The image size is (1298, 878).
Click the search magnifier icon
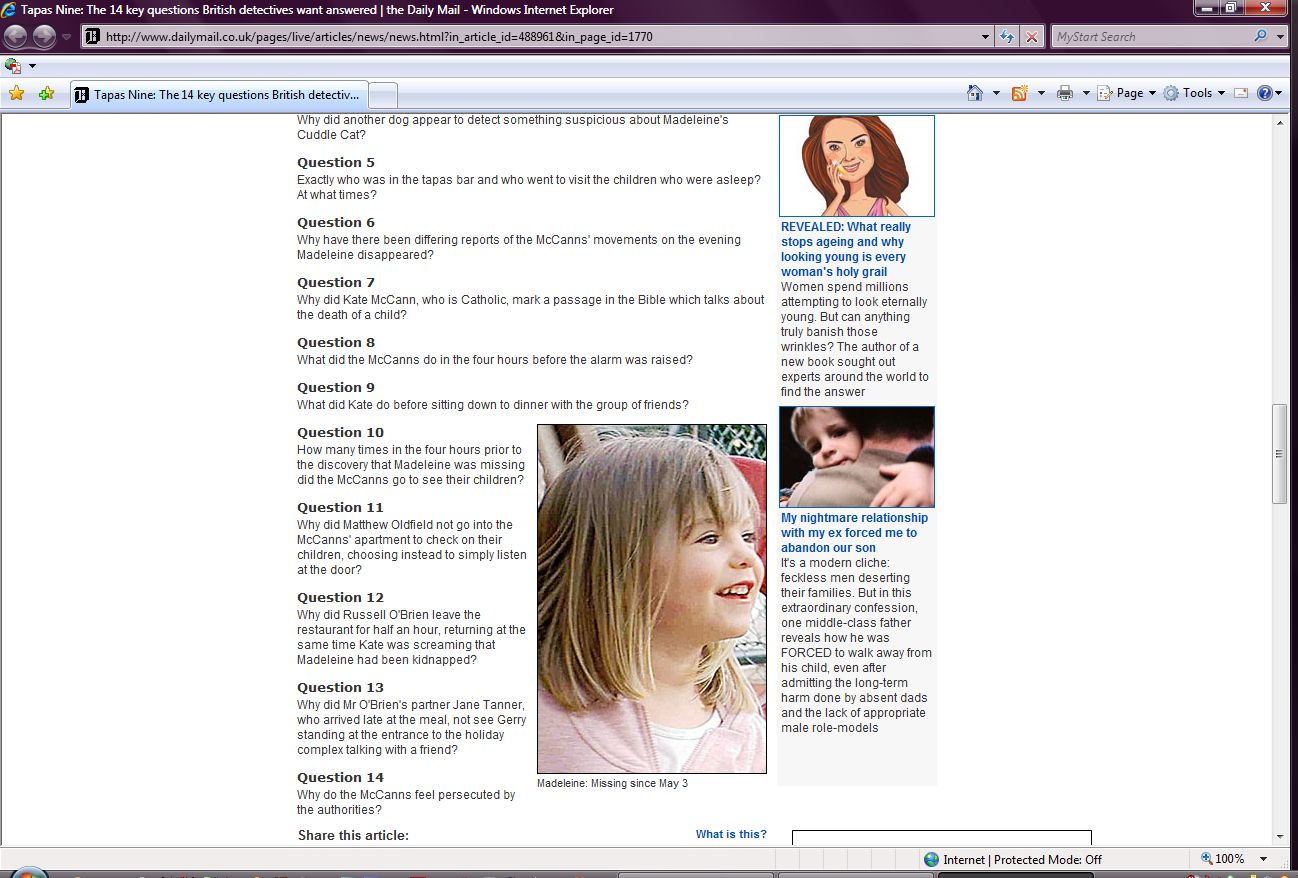[1260, 37]
